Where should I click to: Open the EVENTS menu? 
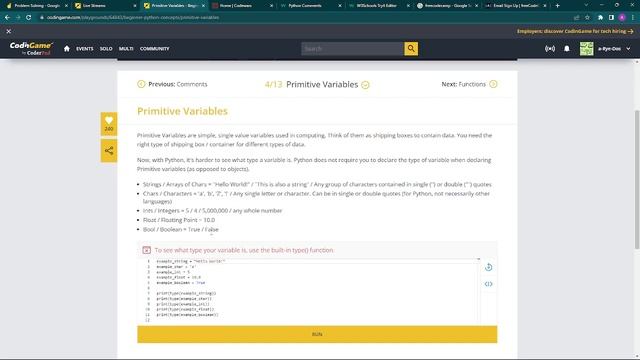(x=84, y=49)
